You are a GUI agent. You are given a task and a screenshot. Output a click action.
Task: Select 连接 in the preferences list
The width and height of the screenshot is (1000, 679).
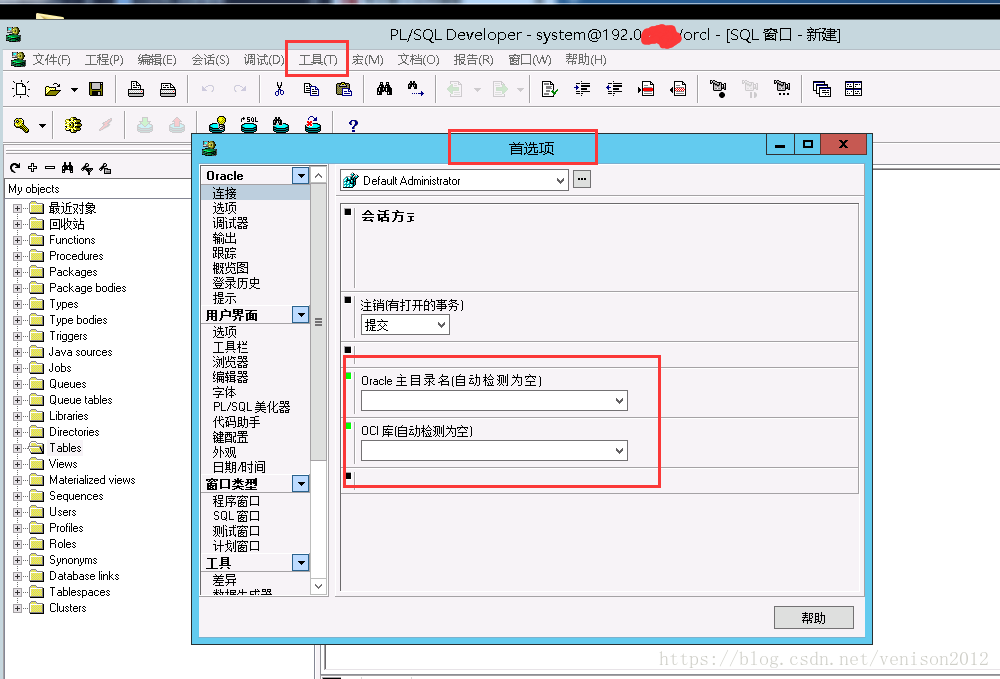point(224,193)
